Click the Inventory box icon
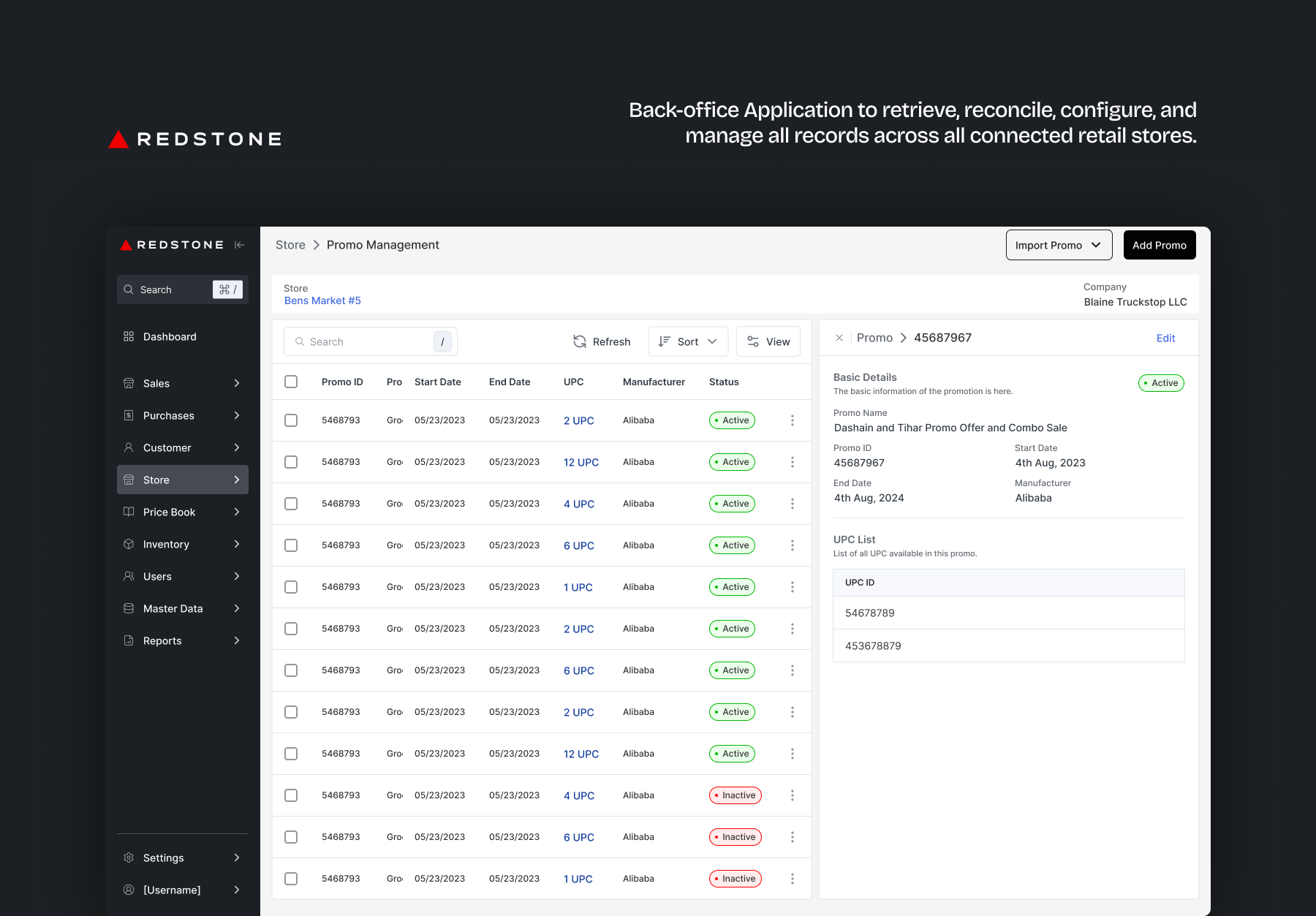The image size is (1316, 916). 129,544
